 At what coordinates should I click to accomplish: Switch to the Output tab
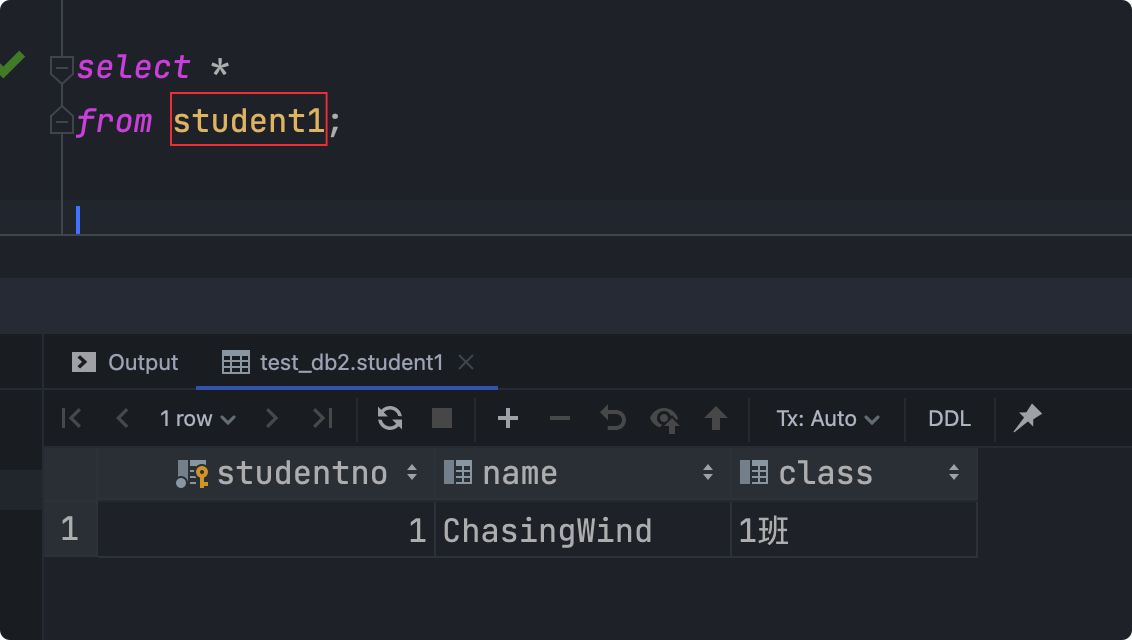coord(126,362)
